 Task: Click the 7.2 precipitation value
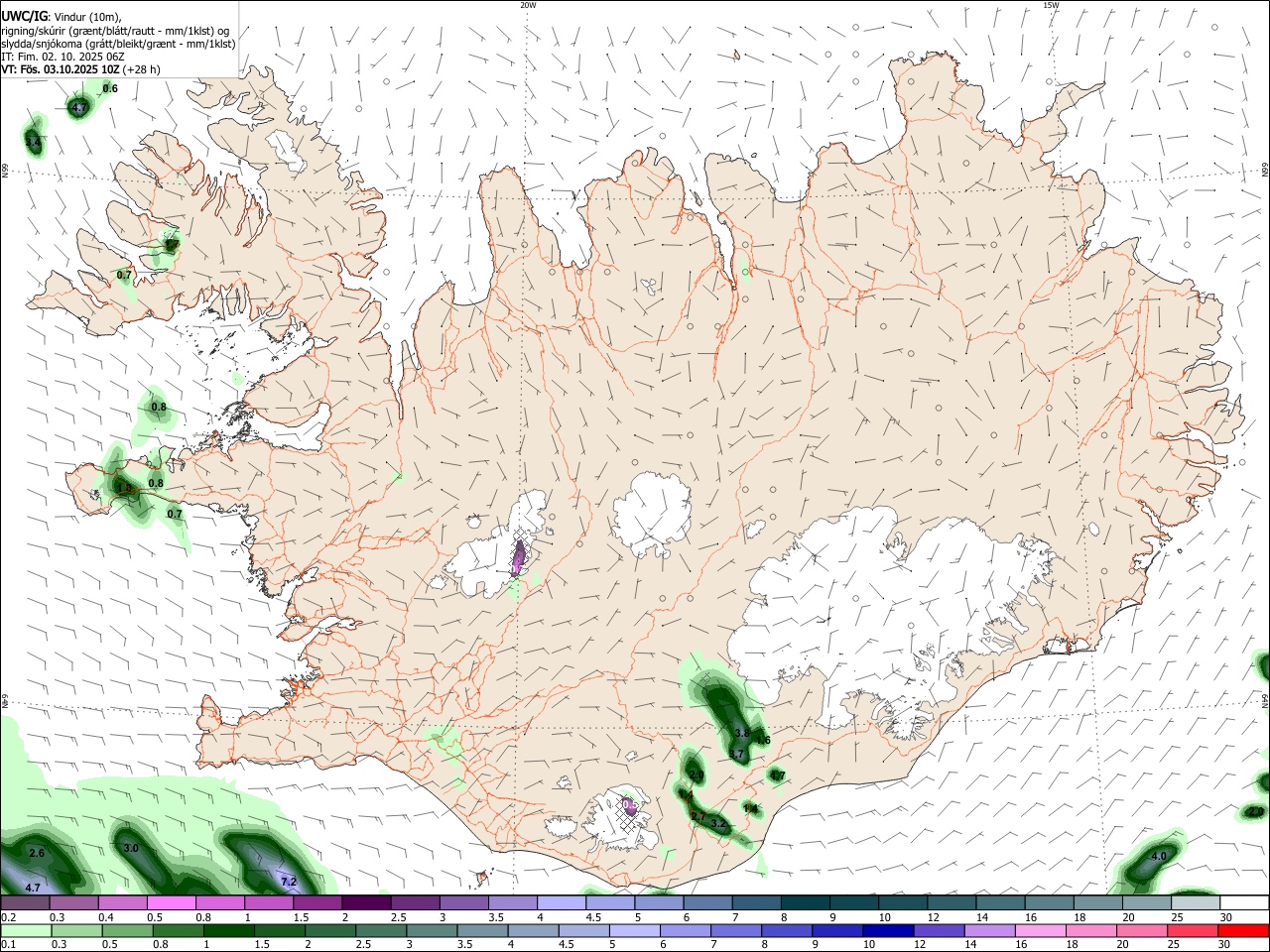(x=289, y=882)
